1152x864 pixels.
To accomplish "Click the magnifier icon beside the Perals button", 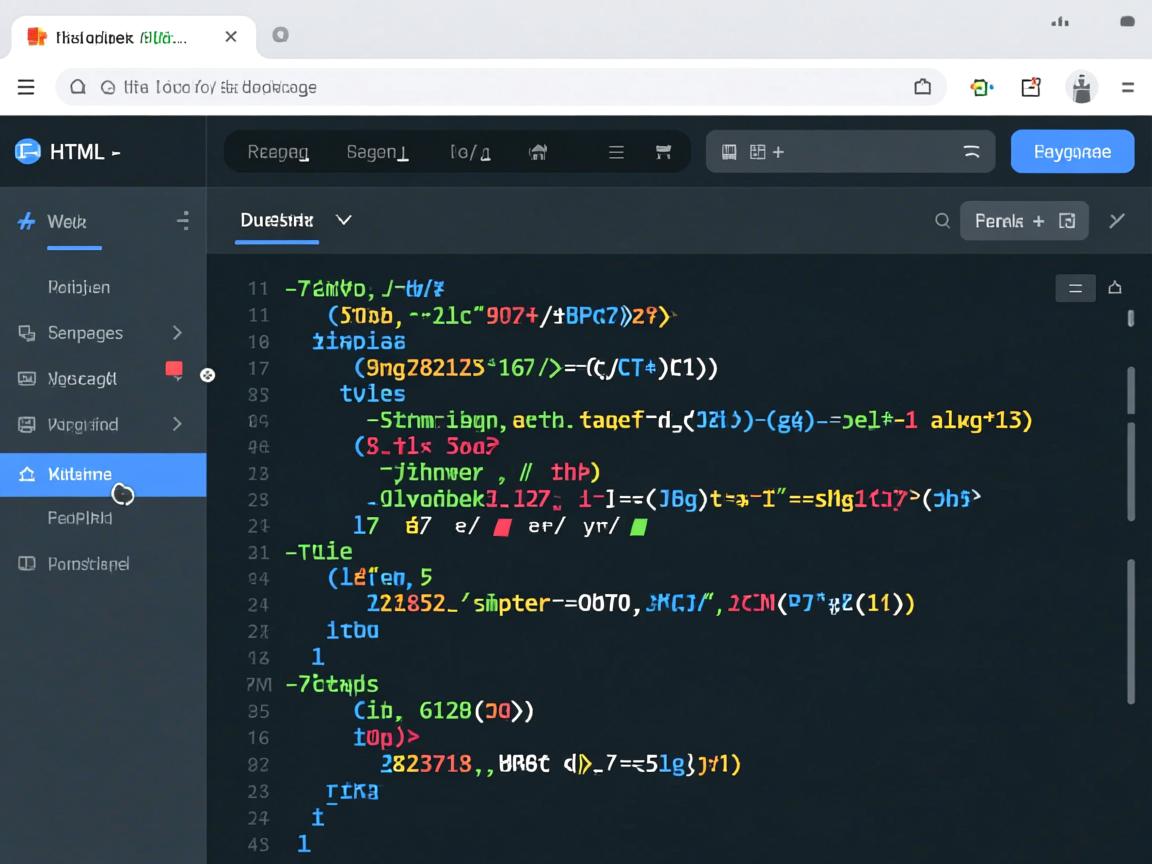I will [x=942, y=221].
